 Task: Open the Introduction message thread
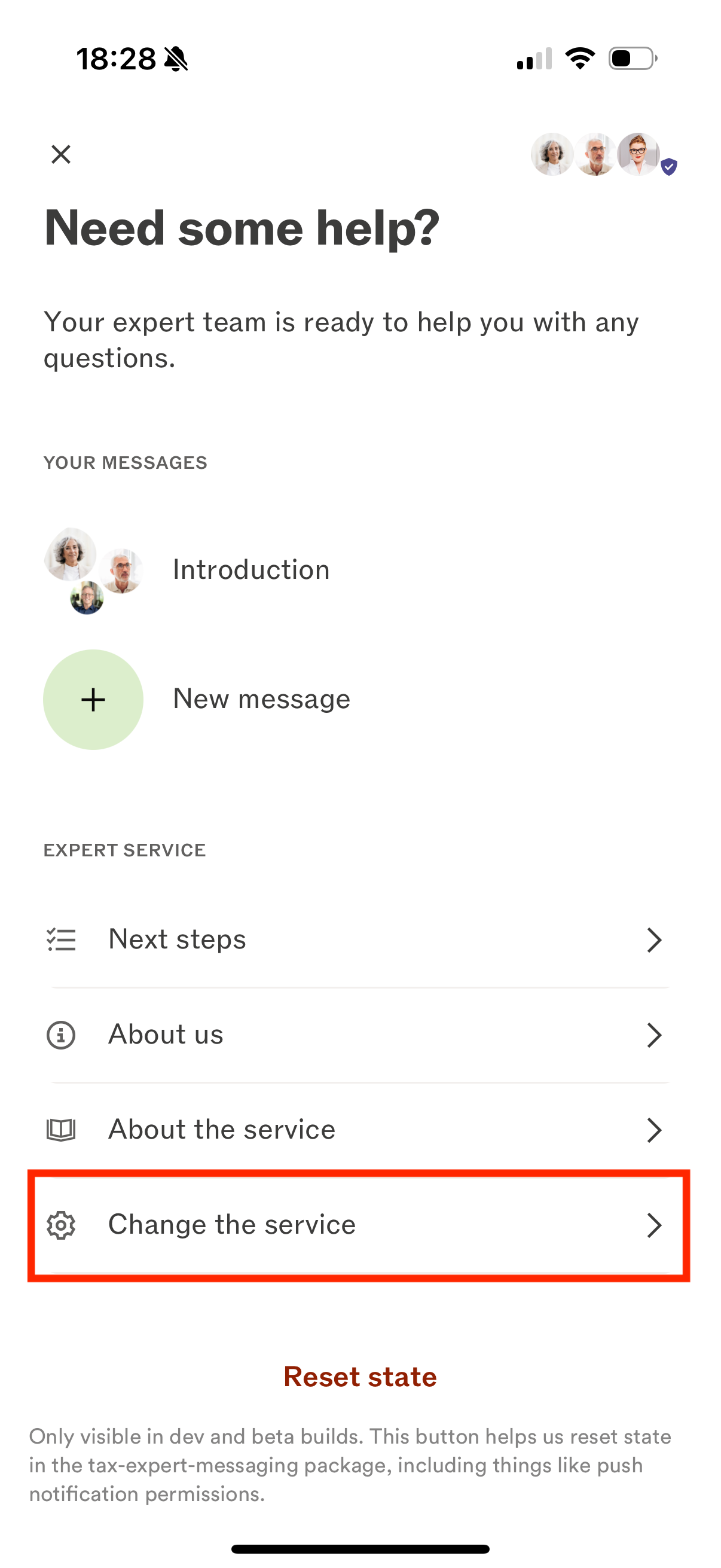360,571
